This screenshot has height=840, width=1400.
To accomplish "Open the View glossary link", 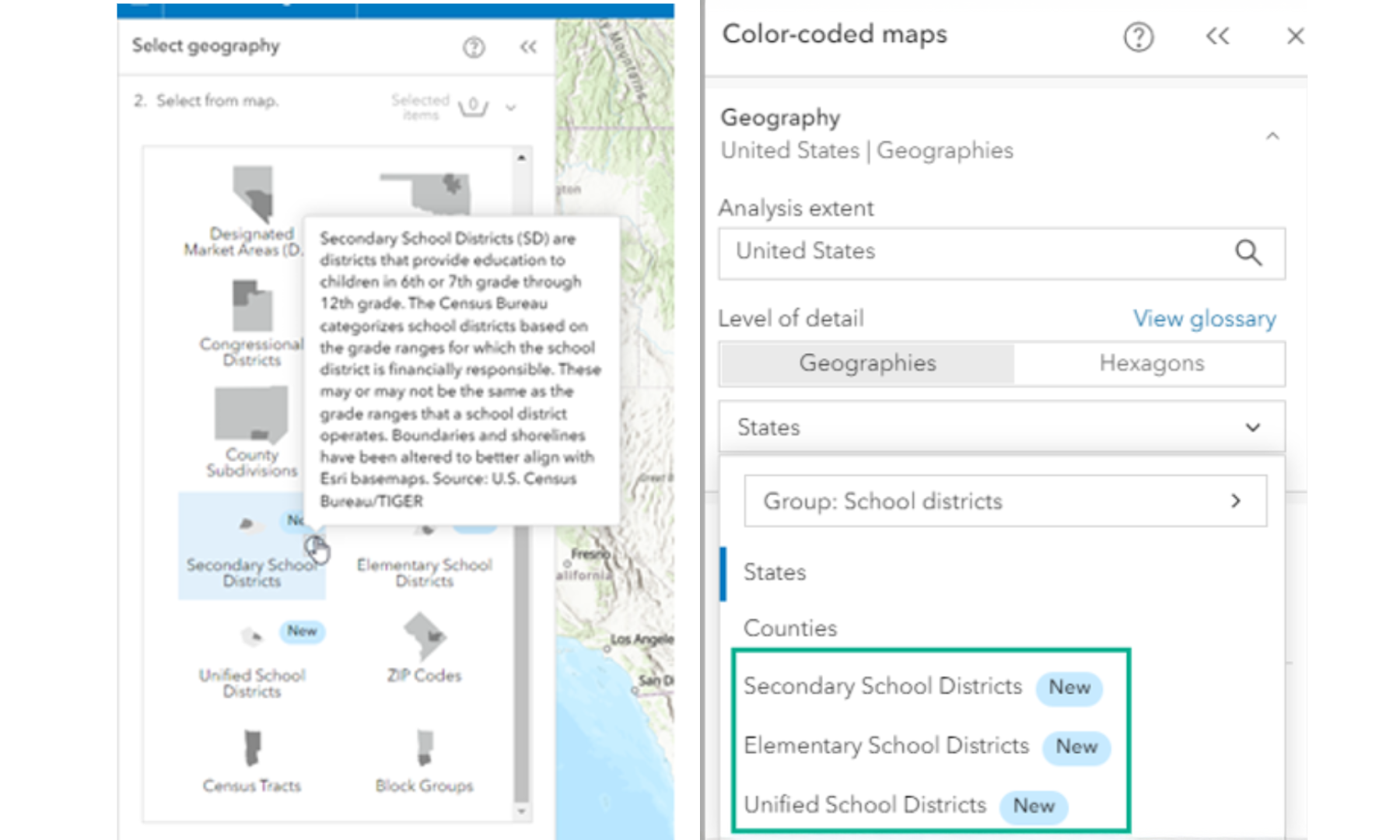I will pos(1204,318).
